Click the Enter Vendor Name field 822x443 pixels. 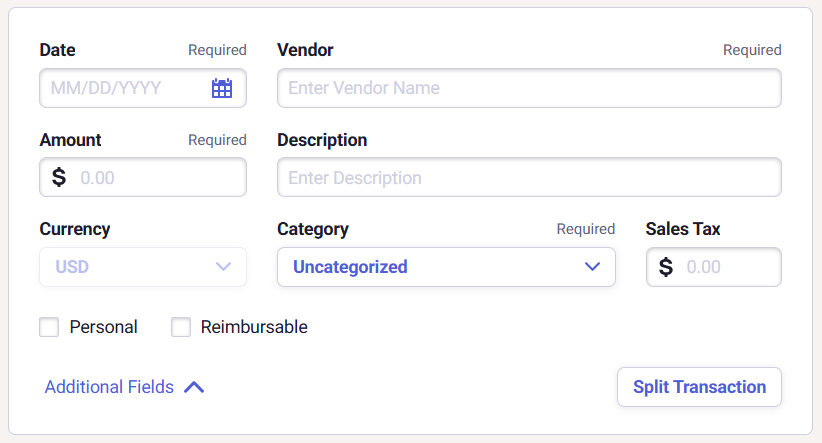[528, 88]
